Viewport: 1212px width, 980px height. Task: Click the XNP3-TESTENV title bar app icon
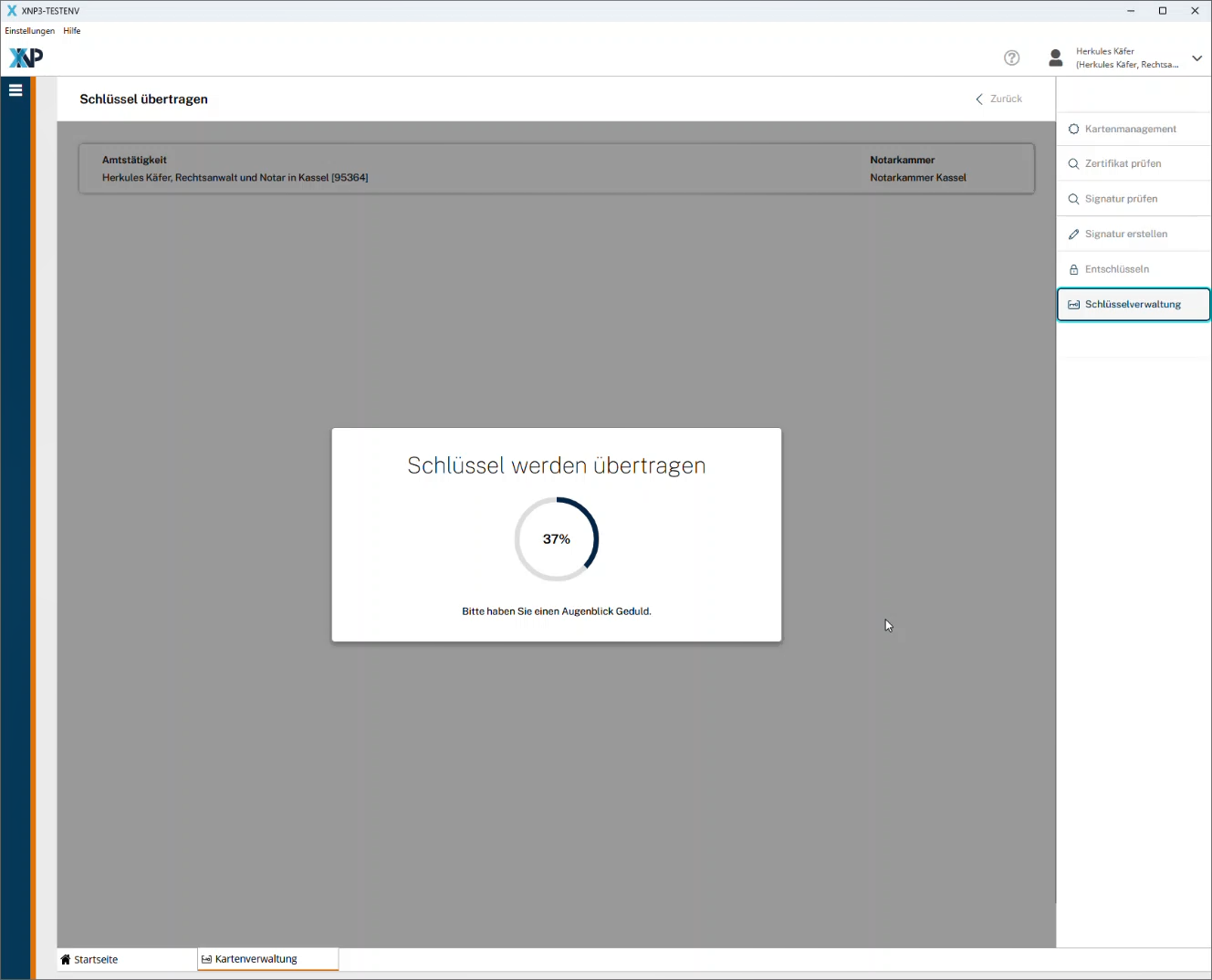12,11
